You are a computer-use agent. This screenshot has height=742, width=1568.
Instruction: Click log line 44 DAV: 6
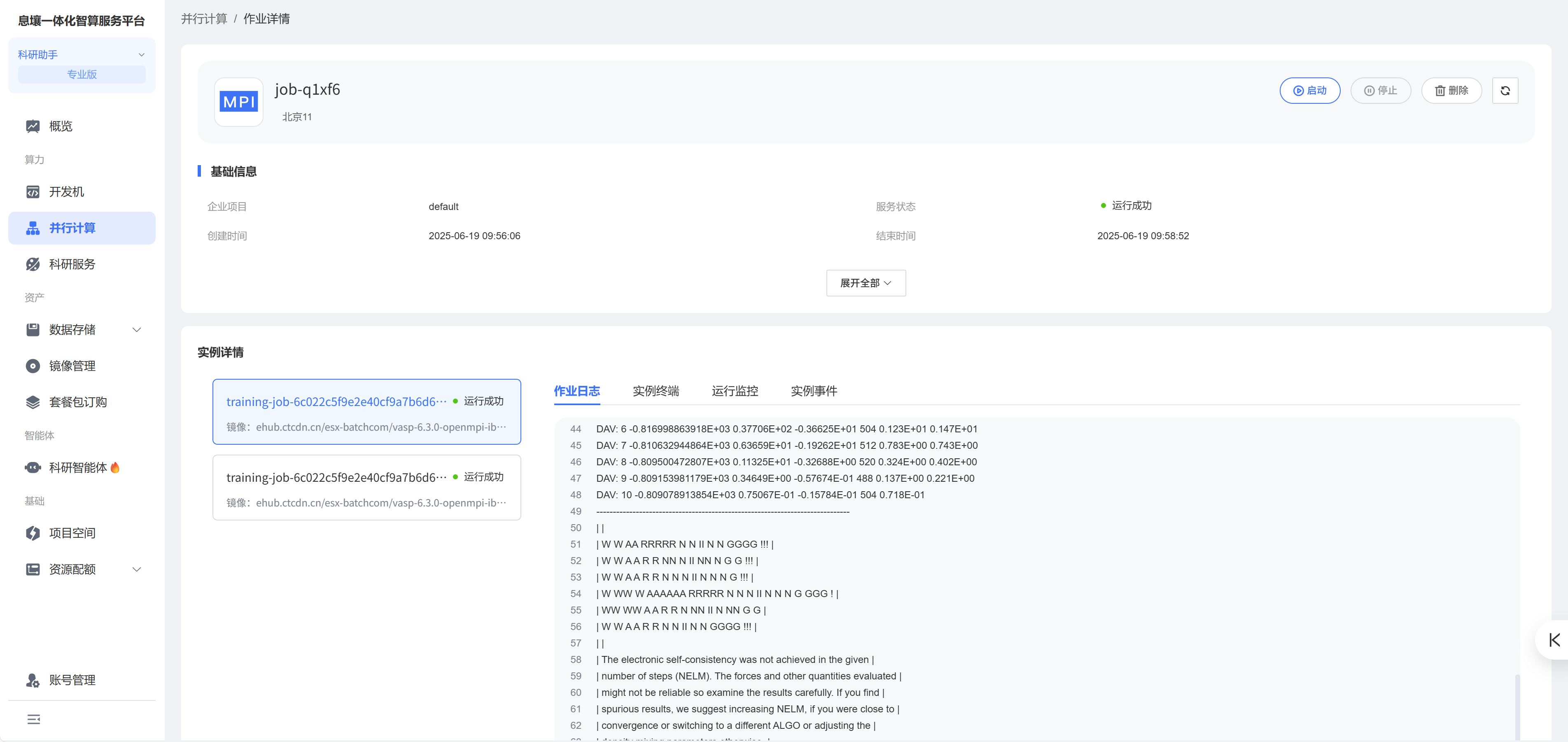[786, 429]
